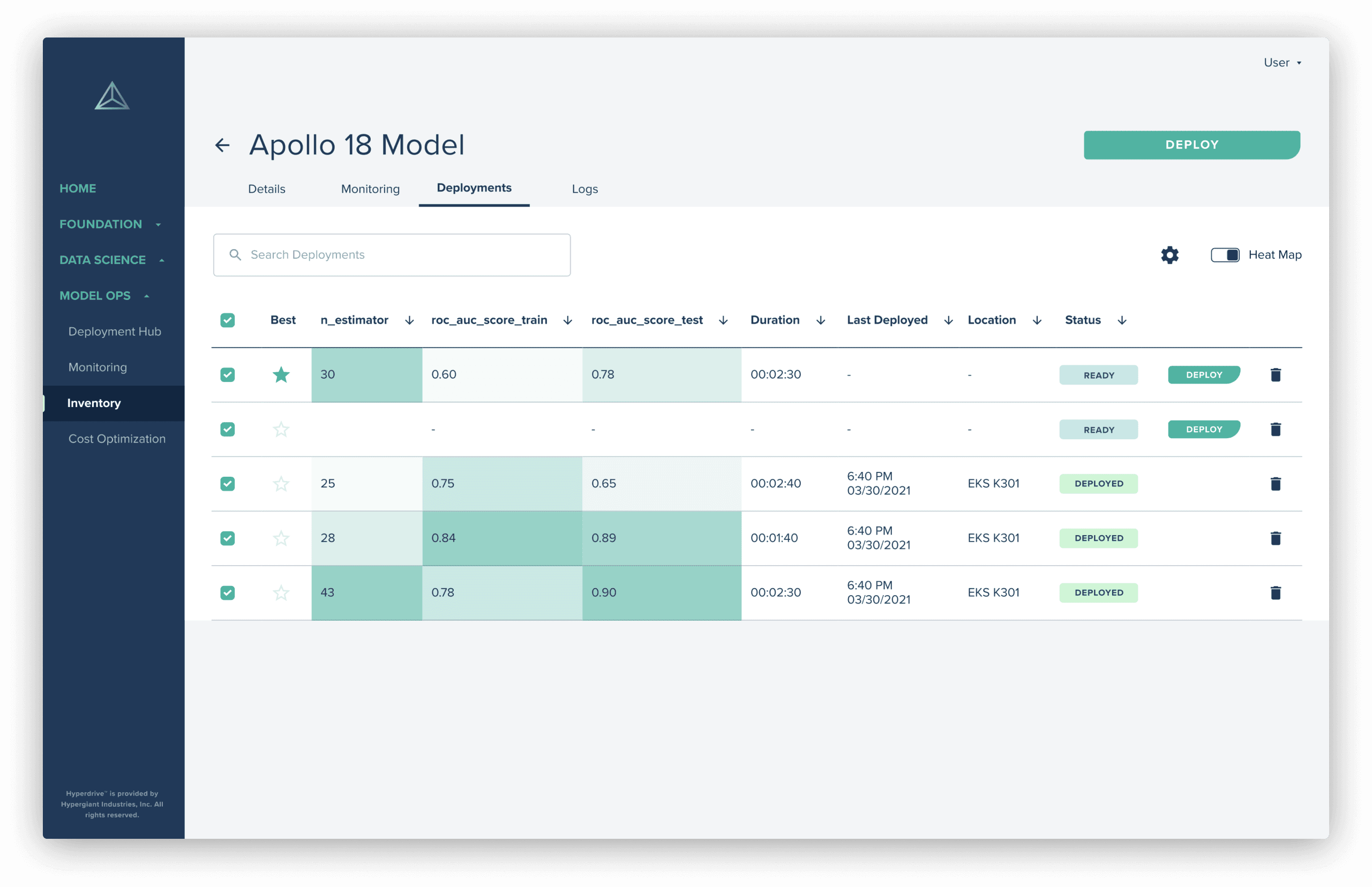Click the back arrow beside Apollo 18 Model
Viewport: 1372px width, 887px height.
click(x=222, y=145)
